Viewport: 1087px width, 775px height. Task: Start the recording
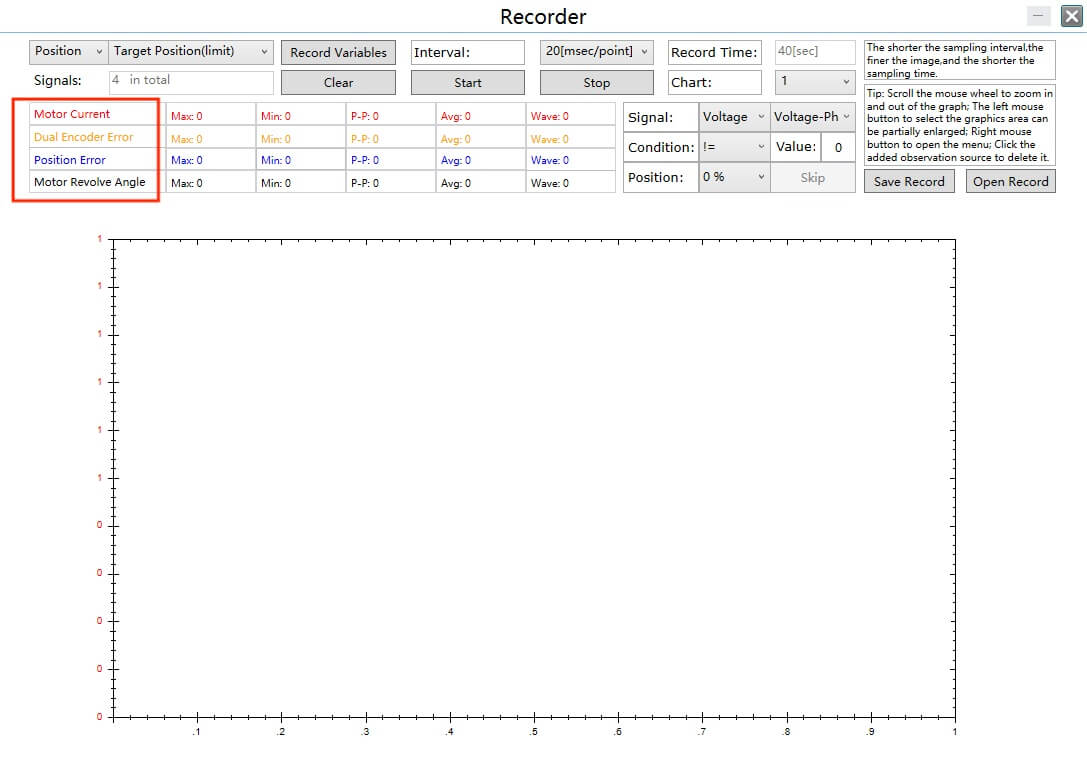pos(467,83)
